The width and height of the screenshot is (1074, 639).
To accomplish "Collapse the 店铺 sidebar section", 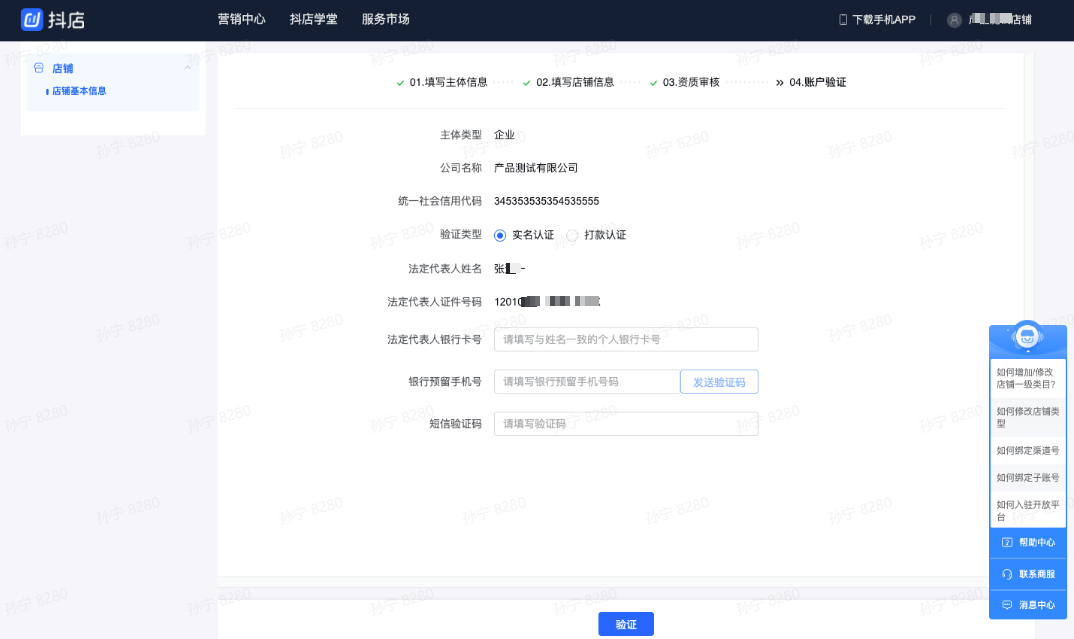I will [x=186, y=68].
